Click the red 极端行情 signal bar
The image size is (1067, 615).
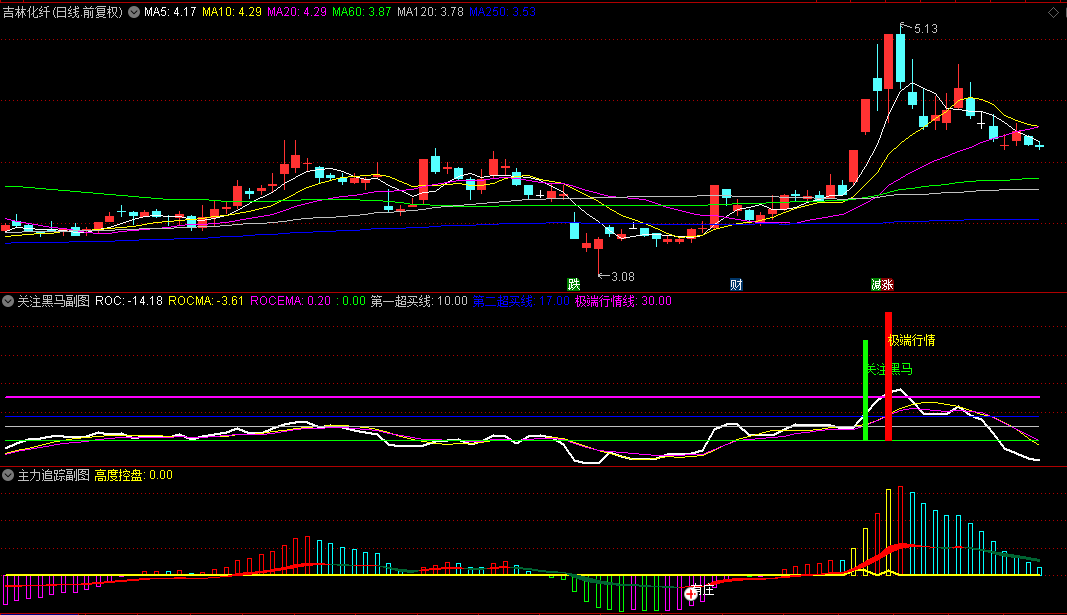(888, 376)
